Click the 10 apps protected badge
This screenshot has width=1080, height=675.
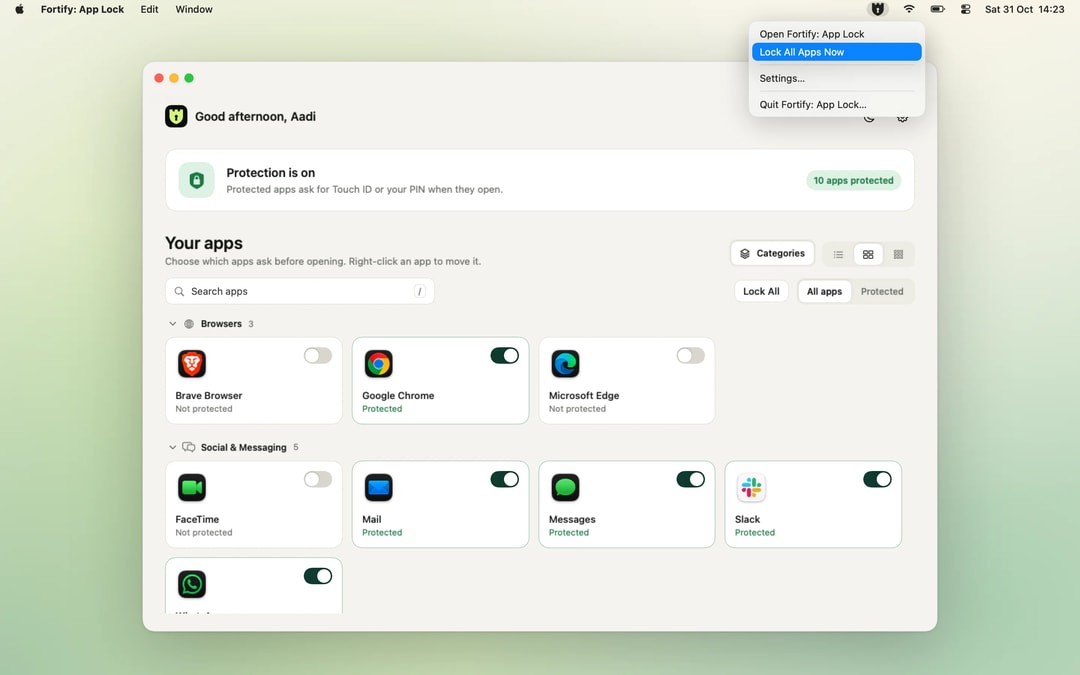(853, 180)
